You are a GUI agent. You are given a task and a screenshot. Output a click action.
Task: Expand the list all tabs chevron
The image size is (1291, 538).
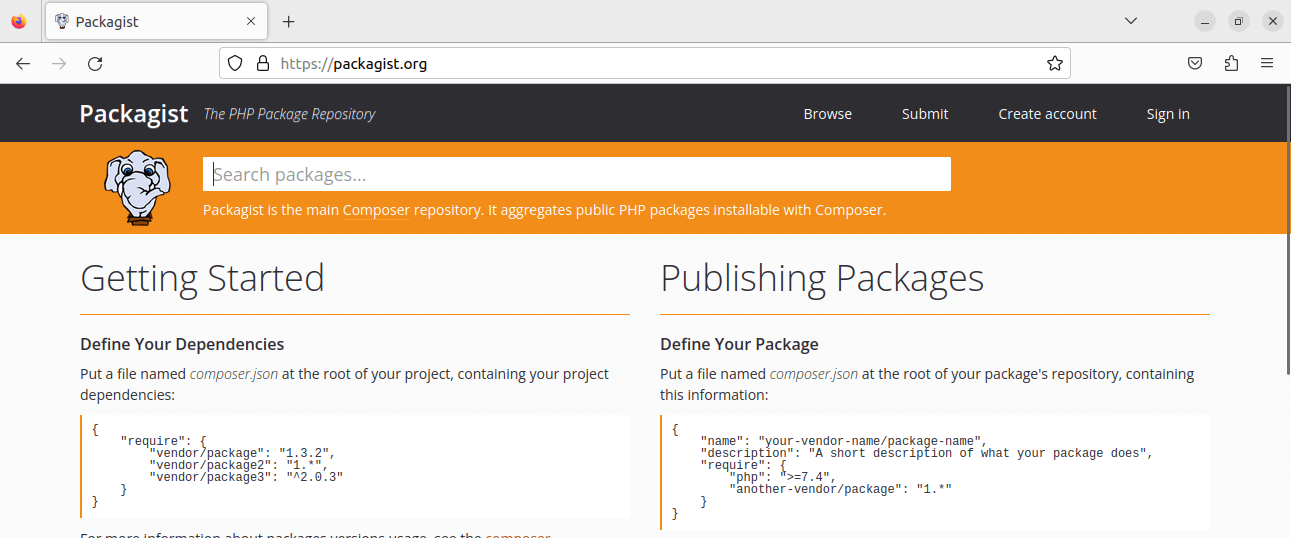point(1131,21)
